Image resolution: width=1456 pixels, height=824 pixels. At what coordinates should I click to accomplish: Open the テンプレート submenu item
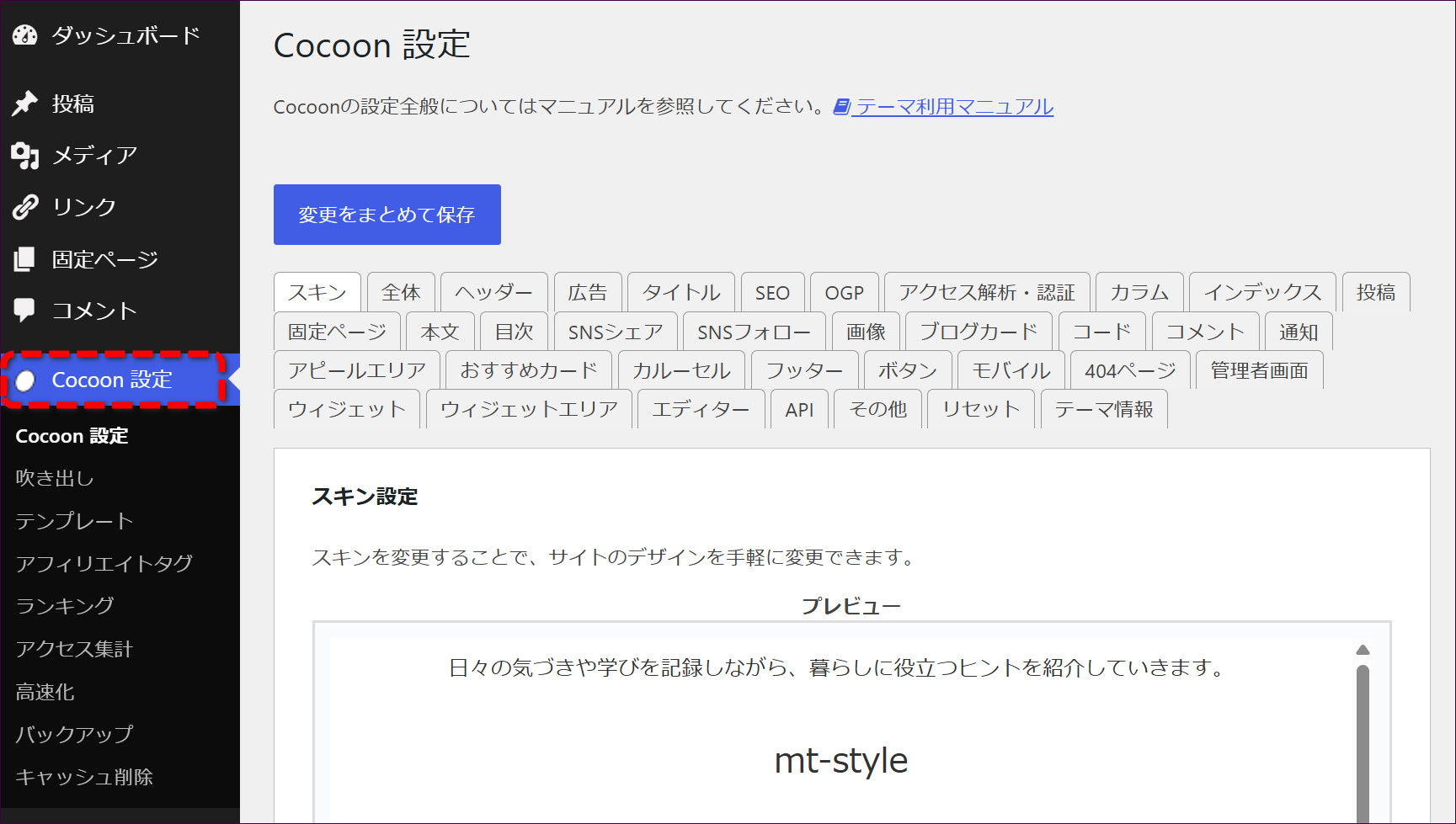coord(74,521)
